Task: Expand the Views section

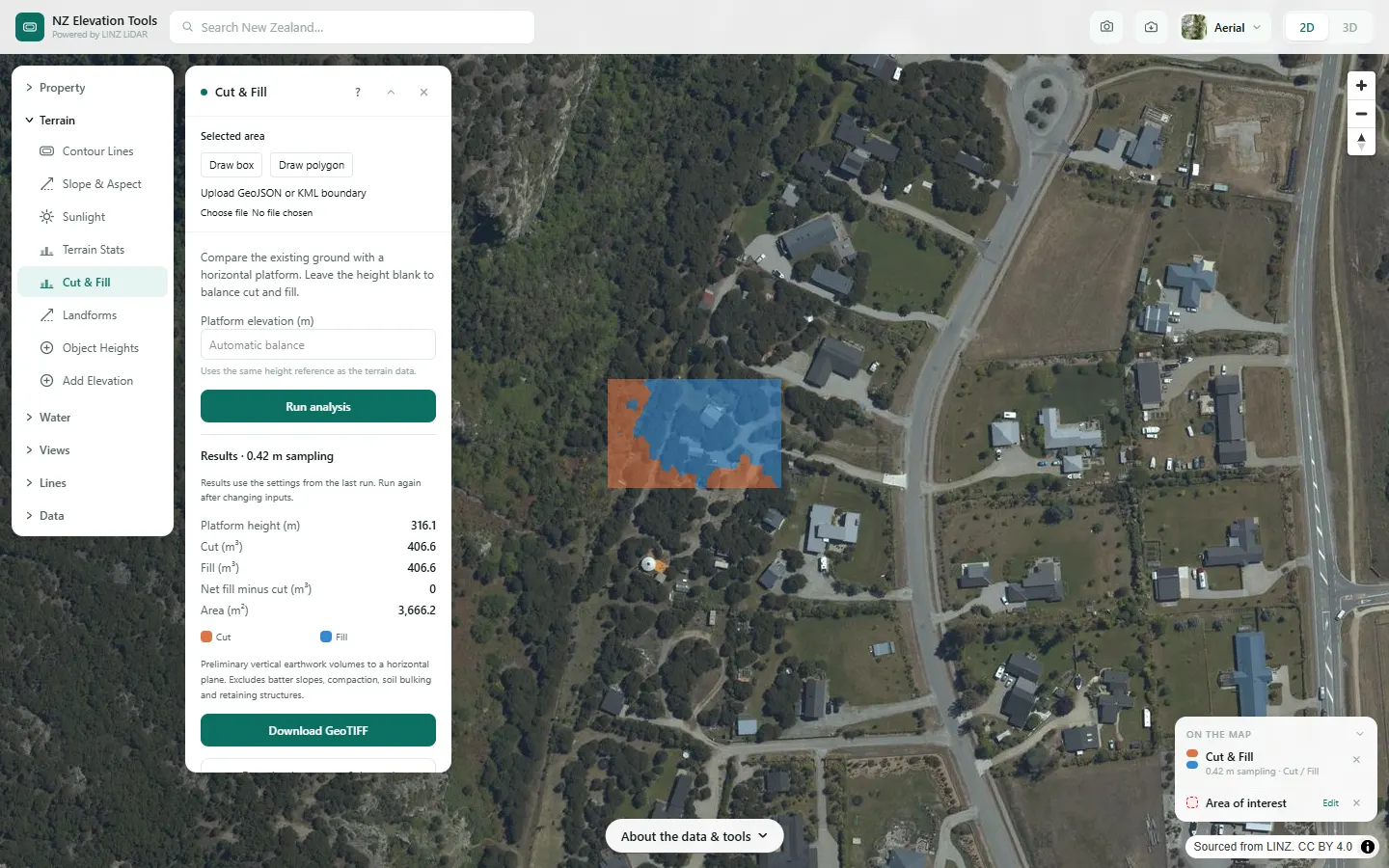Action: pos(93,450)
